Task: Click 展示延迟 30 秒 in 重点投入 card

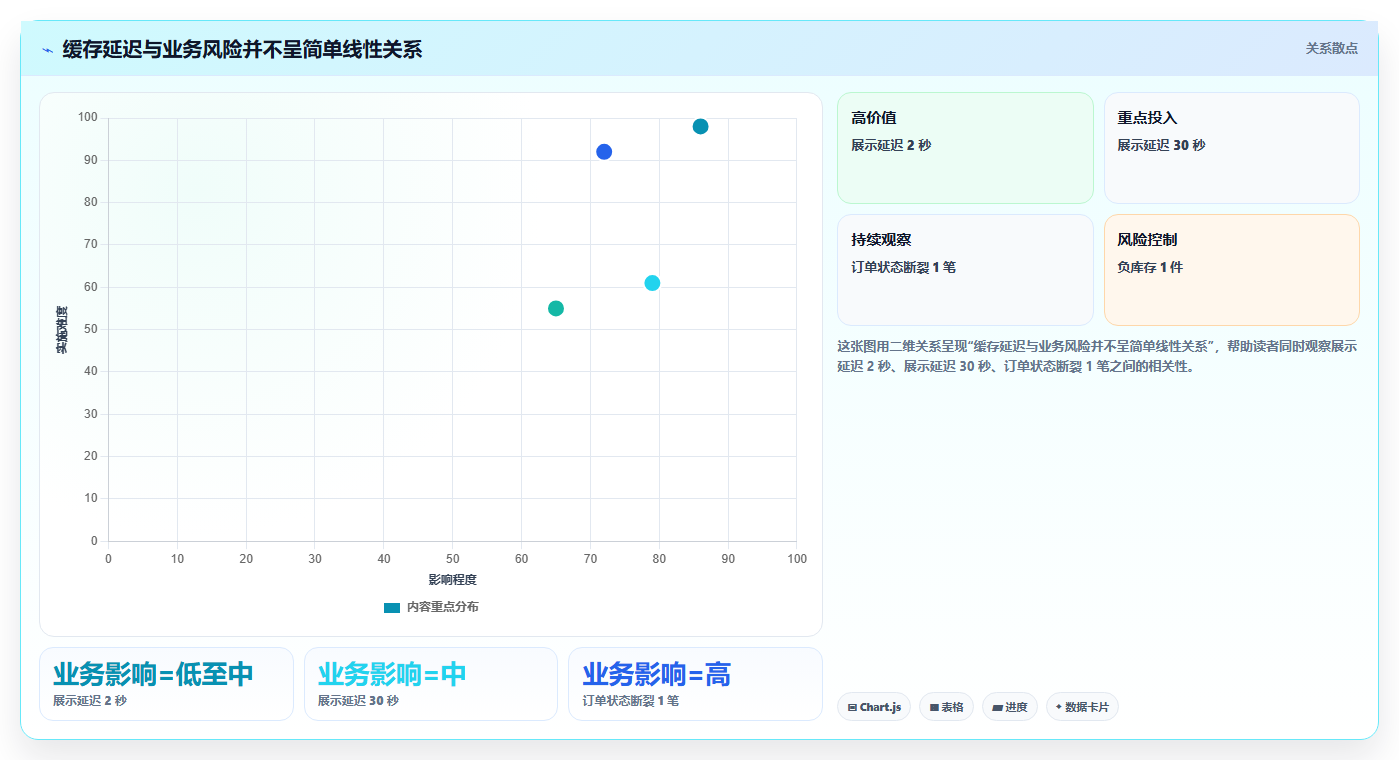Action: pos(1161,146)
